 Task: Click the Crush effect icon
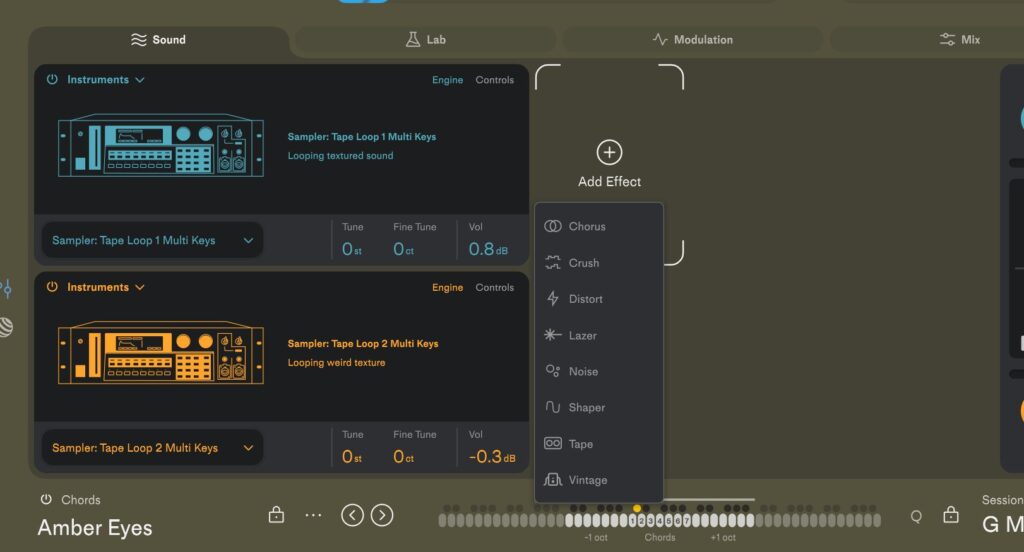[552, 263]
